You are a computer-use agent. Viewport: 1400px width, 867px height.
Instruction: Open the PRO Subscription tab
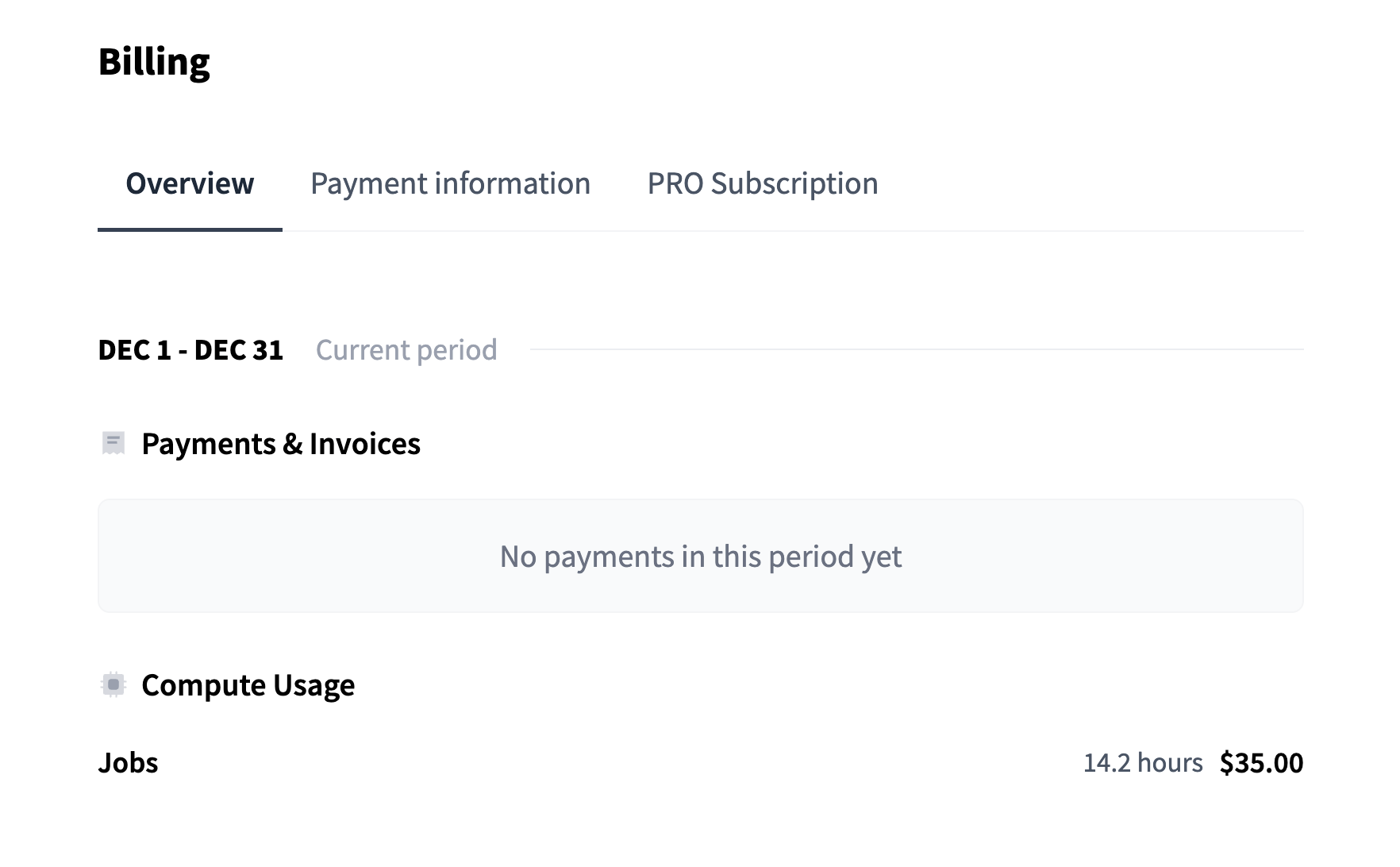tap(763, 183)
